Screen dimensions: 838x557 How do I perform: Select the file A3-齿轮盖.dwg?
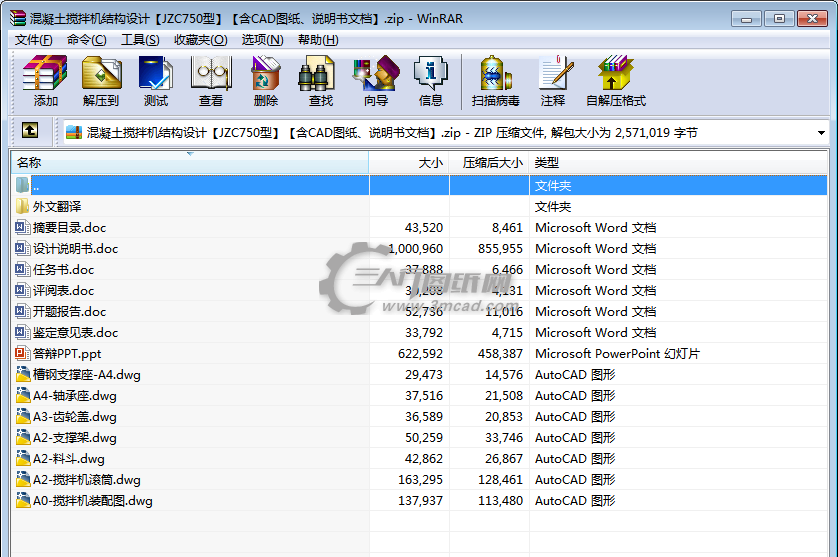pyautogui.click(x=74, y=416)
